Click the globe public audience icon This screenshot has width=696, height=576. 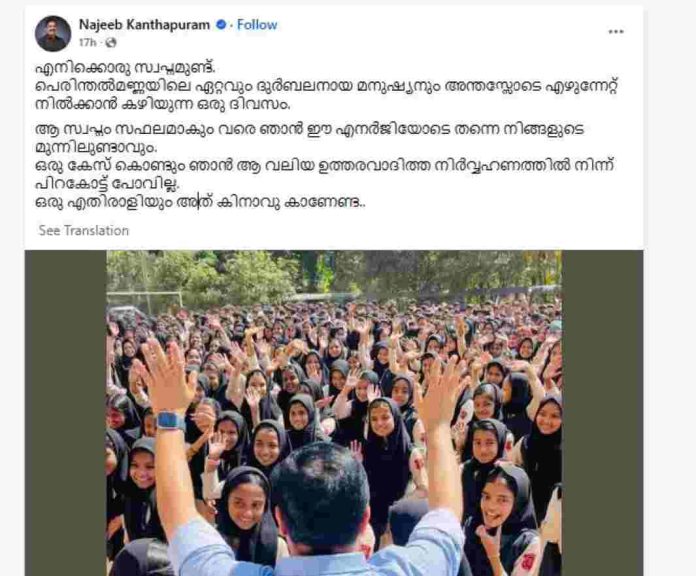(111, 43)
